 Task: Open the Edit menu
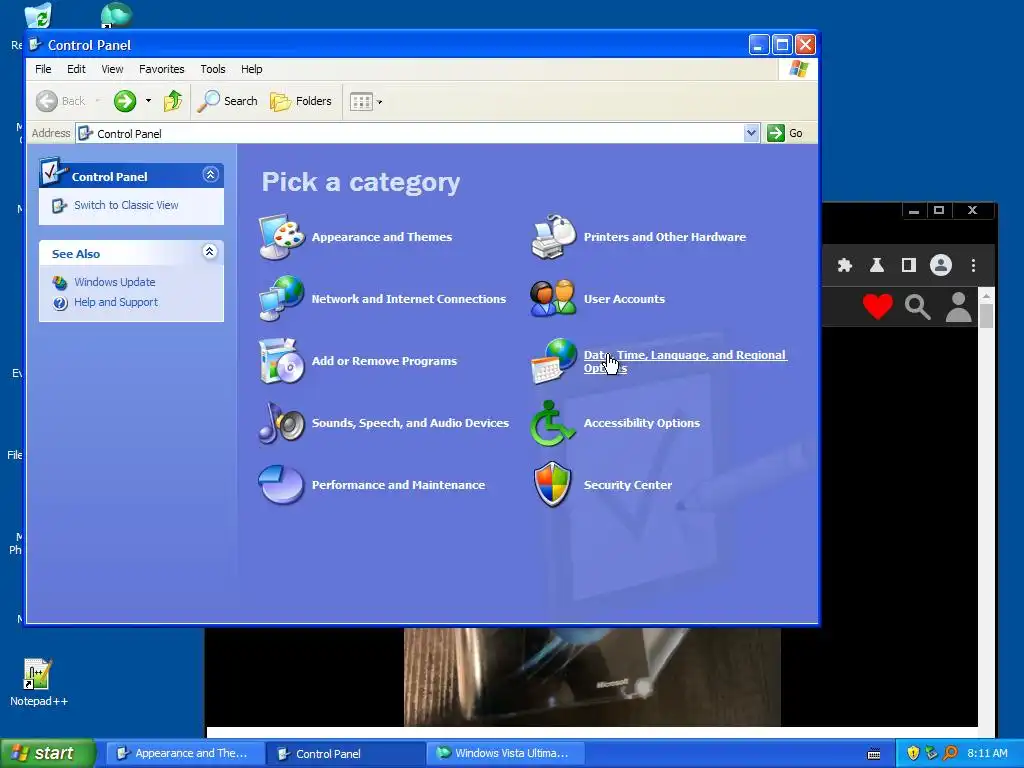(x=76, y=69)
